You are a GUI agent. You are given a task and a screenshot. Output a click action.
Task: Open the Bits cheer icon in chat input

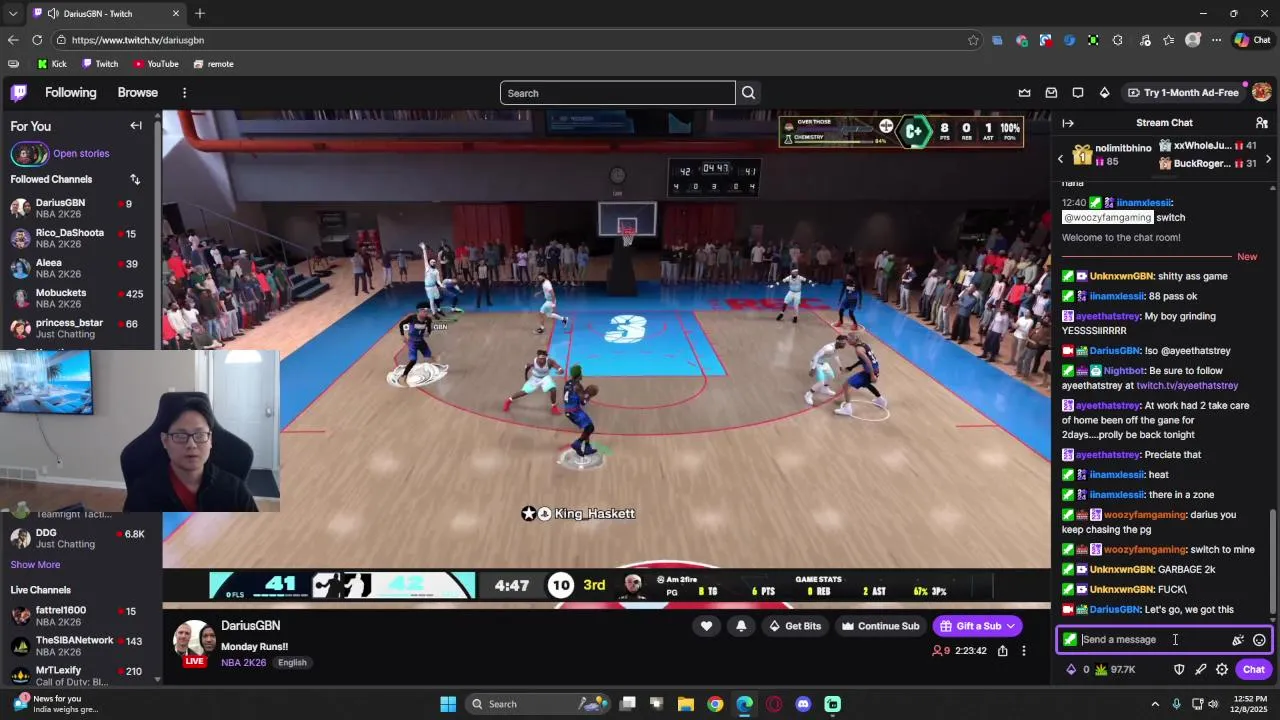[x=1238, y=640]
